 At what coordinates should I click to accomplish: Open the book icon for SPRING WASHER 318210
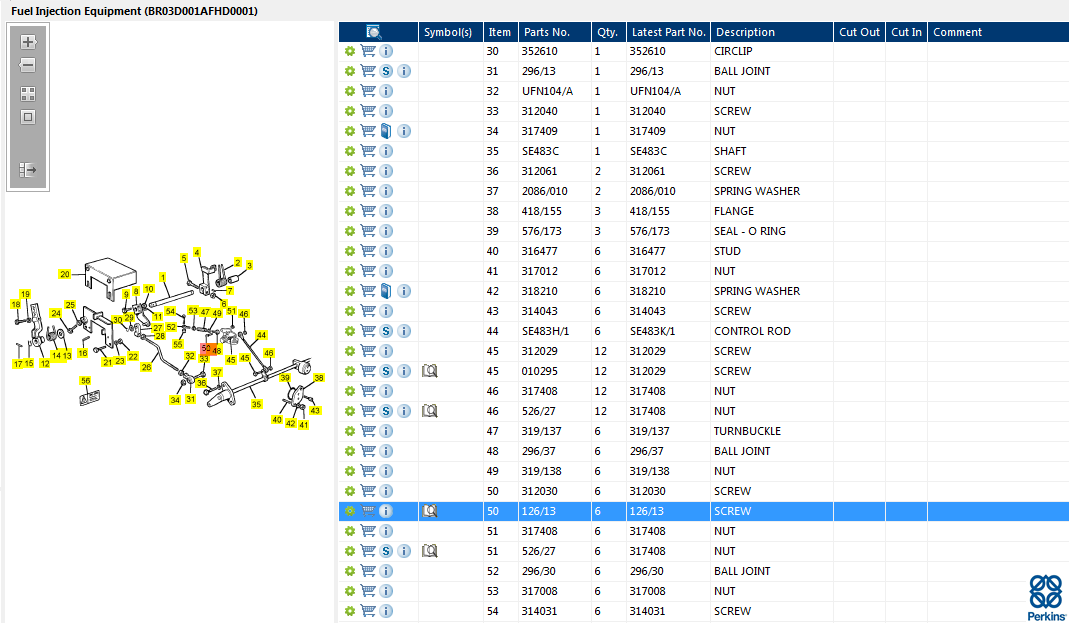tap(386, 291)
